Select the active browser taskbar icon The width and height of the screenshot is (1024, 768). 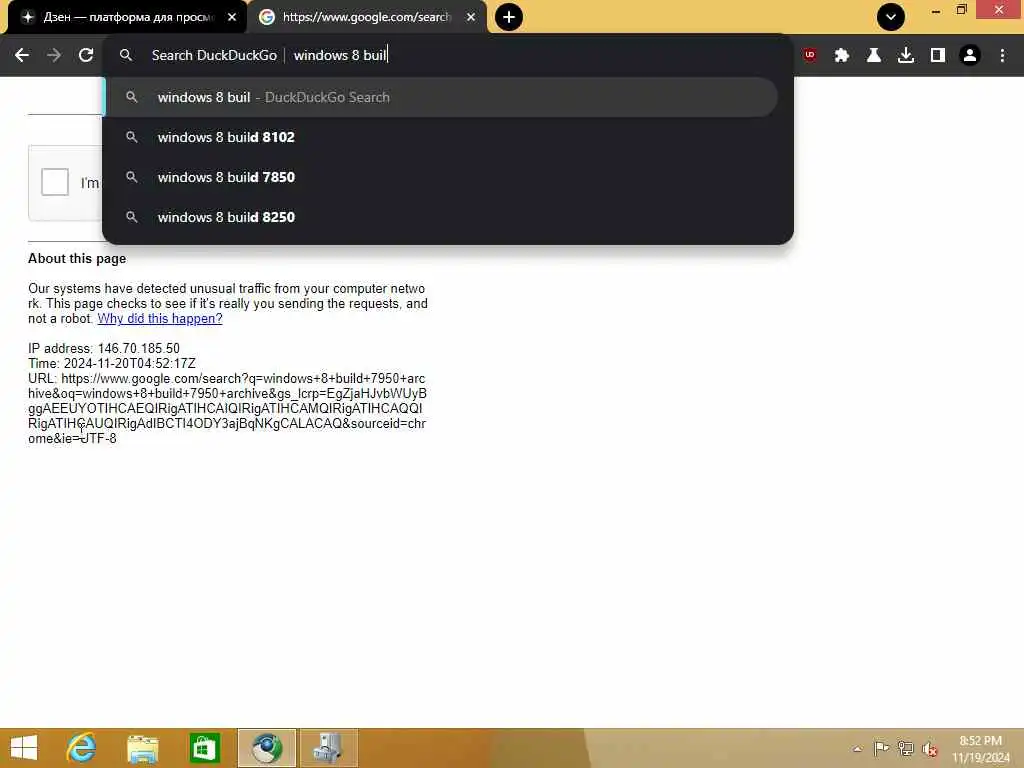tap(267, 748)
